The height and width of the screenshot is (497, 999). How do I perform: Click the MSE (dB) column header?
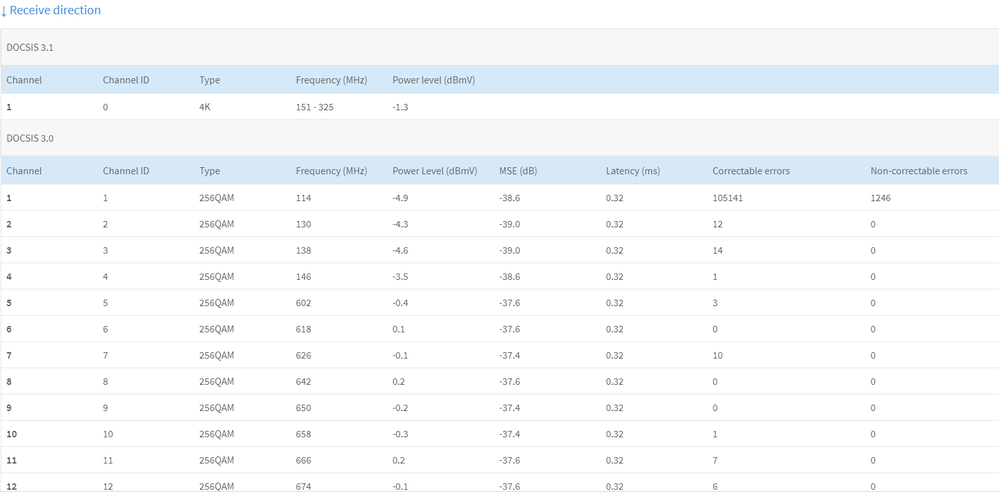518,171
